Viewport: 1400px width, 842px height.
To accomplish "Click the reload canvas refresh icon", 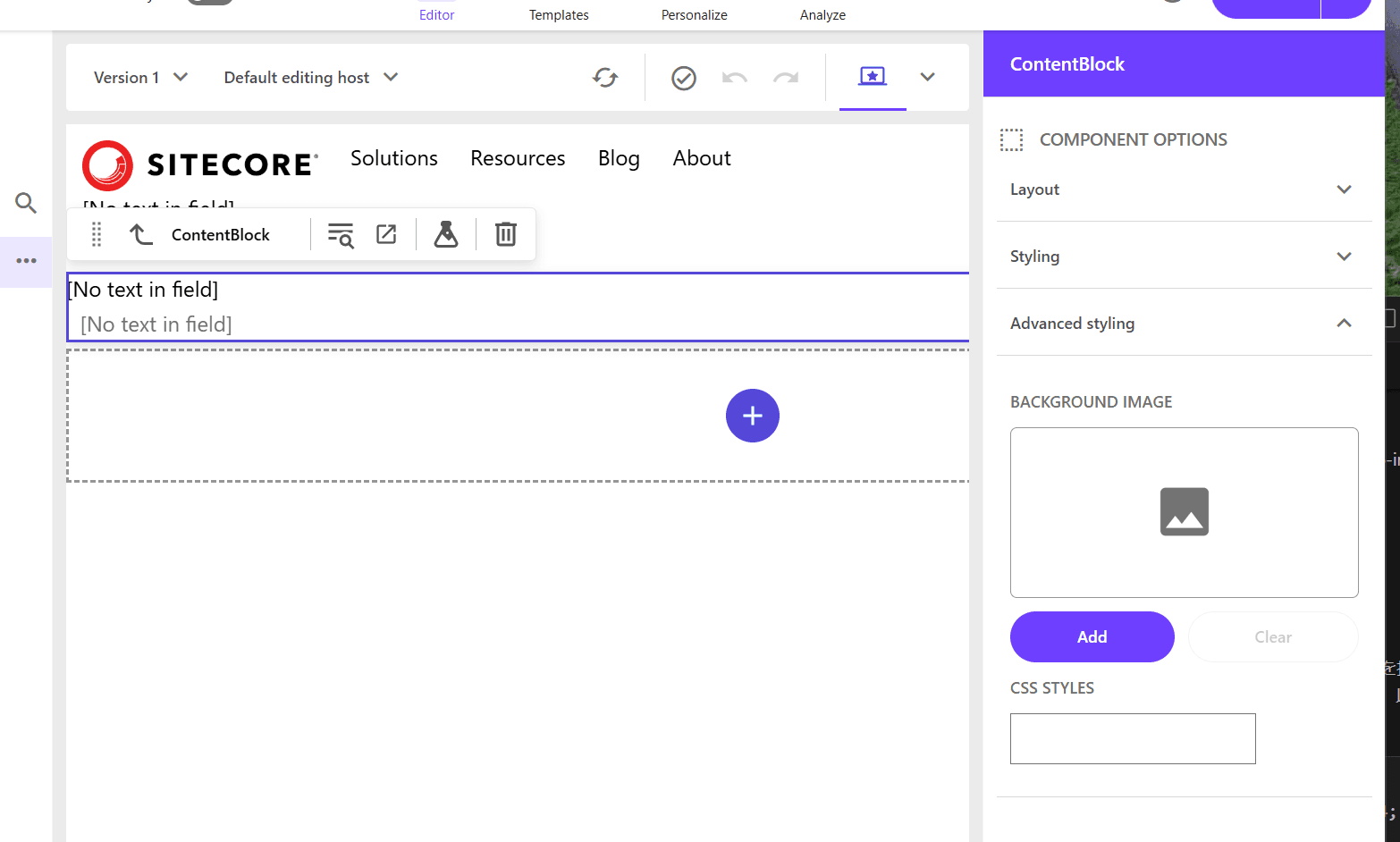I will pos(605,78).
